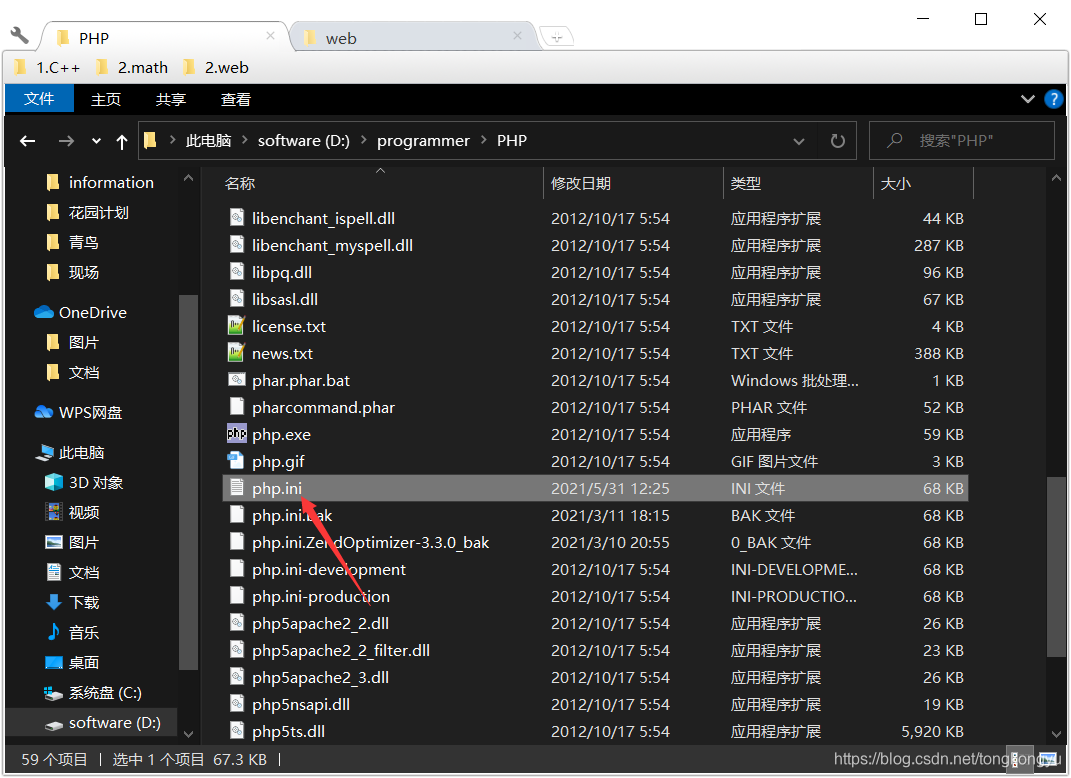
Task: Open the 主页 ribbon tab
Action: 106,100
